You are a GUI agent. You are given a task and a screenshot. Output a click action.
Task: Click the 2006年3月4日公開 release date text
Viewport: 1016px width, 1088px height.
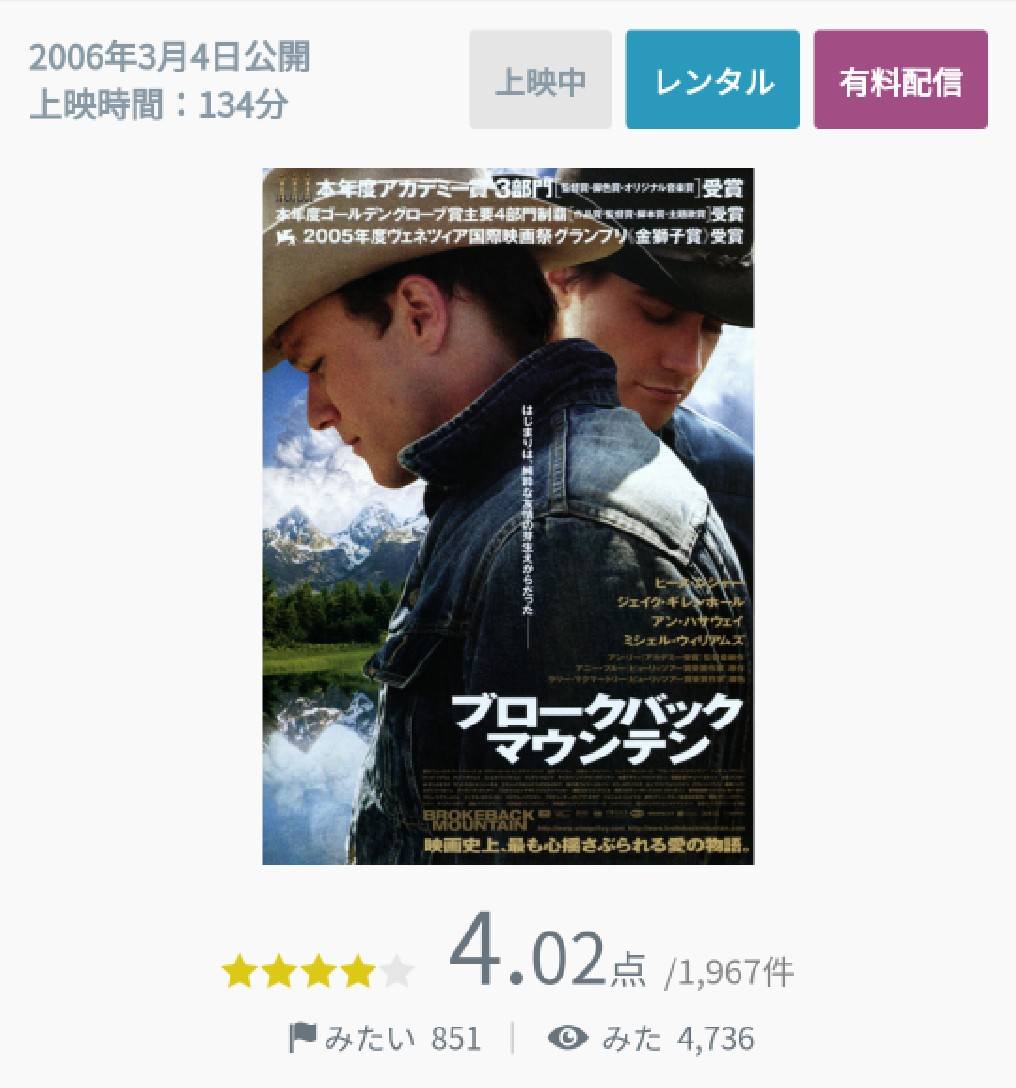(x=170, y=57)
